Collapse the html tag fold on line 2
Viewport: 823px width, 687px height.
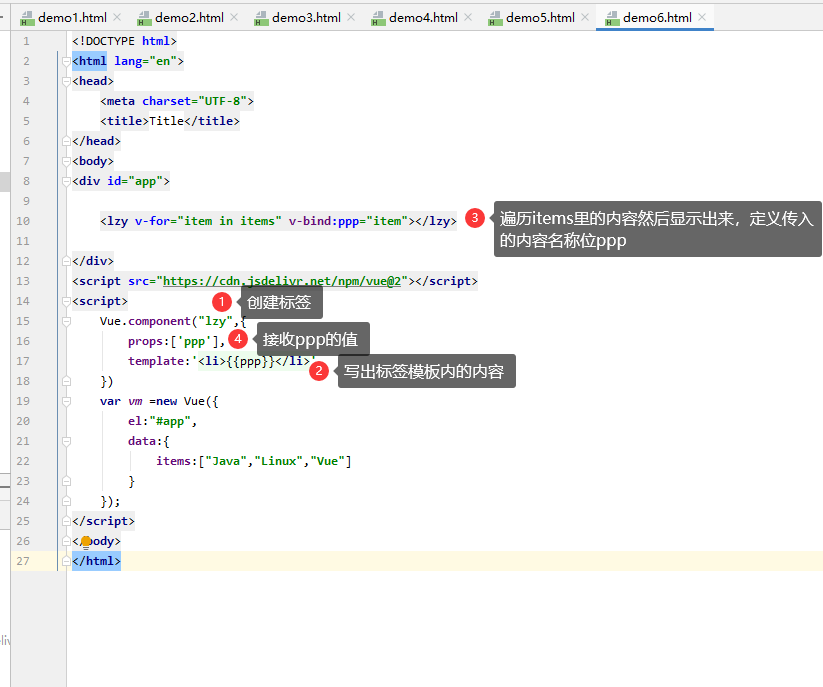coord(66,61)
